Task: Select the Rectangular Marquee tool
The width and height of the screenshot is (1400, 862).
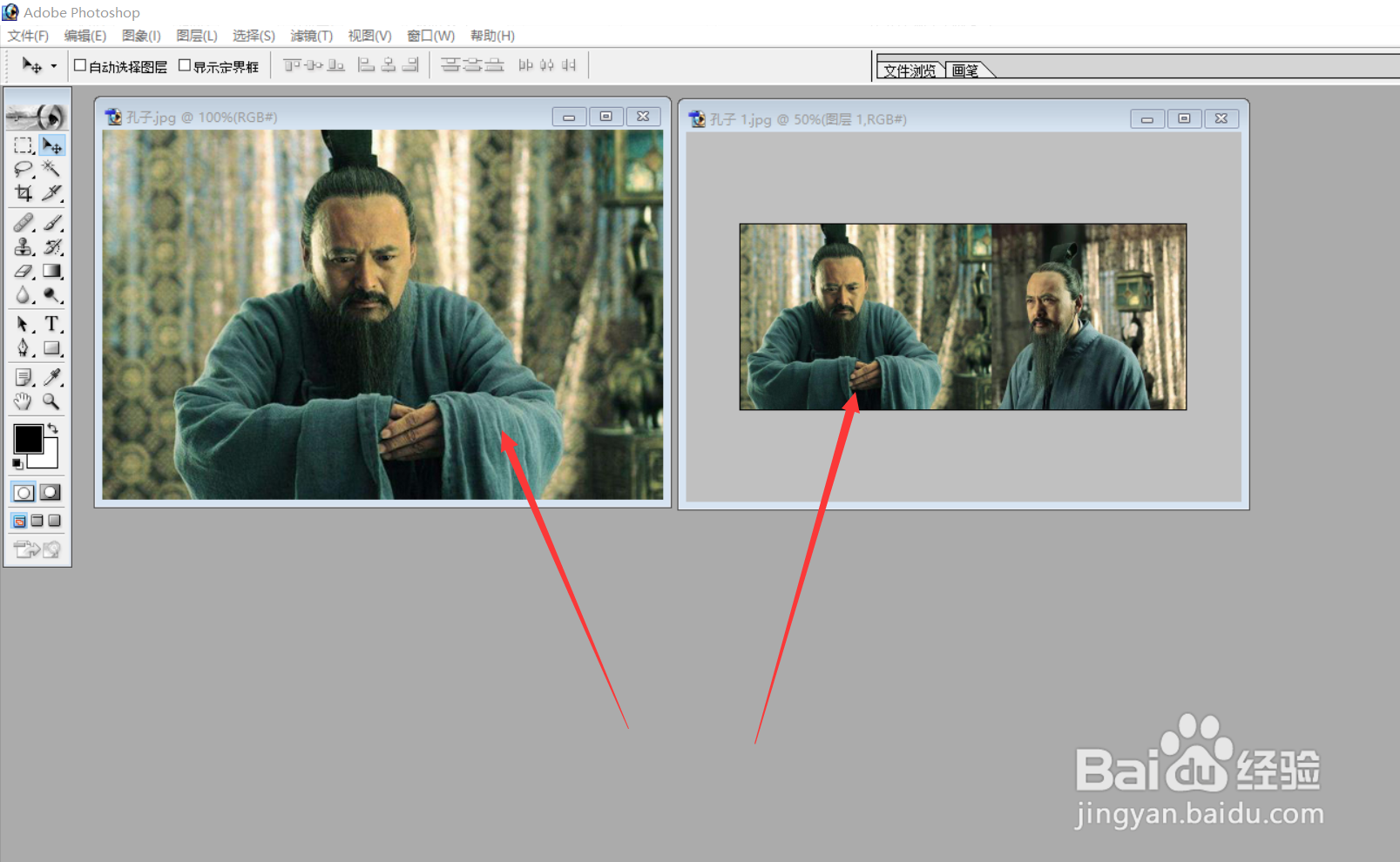Action: pyautogui.click(x=24, y=145)
